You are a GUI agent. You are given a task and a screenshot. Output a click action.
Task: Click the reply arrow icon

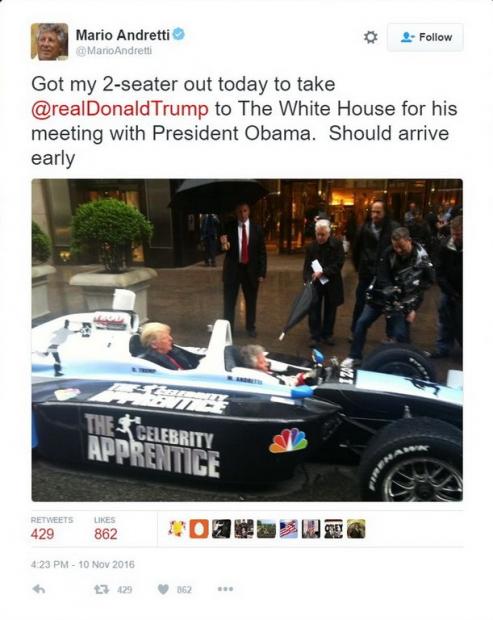(x=38, y=589)
